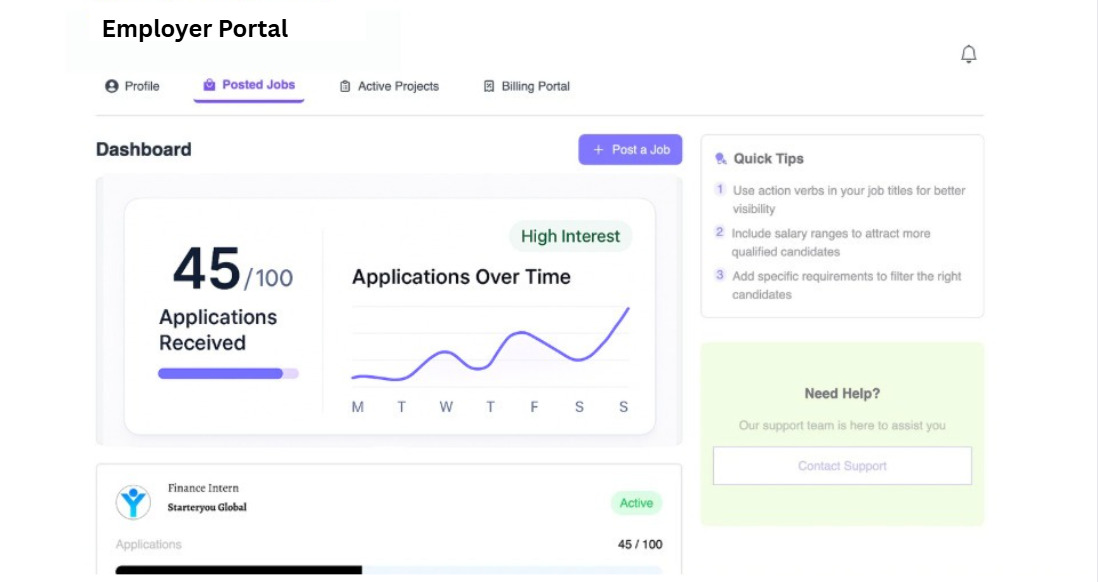Switch to the Active Projects tab
The image size is (1098, 582).
[x=397, y=87]
